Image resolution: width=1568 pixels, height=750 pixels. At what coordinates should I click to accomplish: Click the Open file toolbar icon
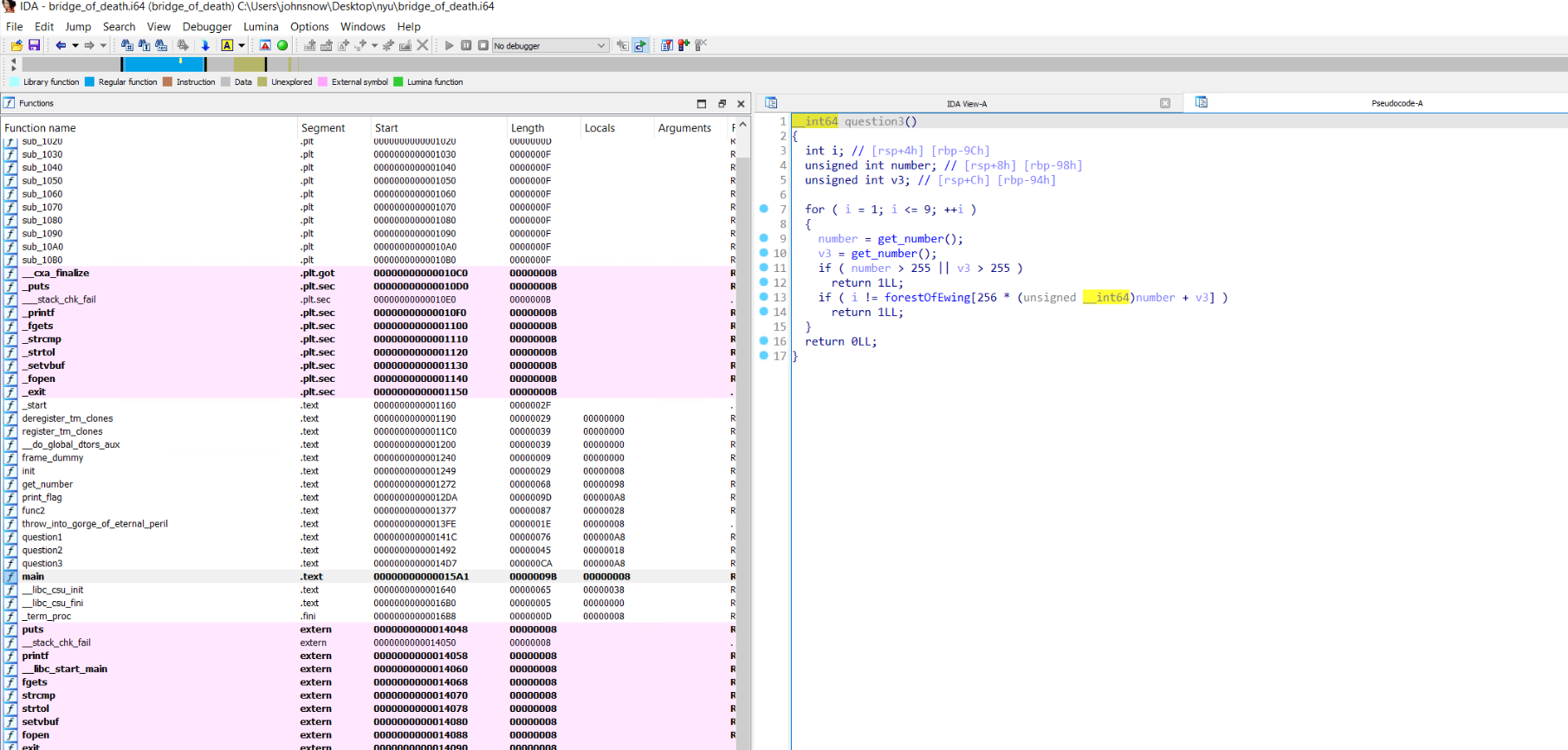[x=16, y=45]
